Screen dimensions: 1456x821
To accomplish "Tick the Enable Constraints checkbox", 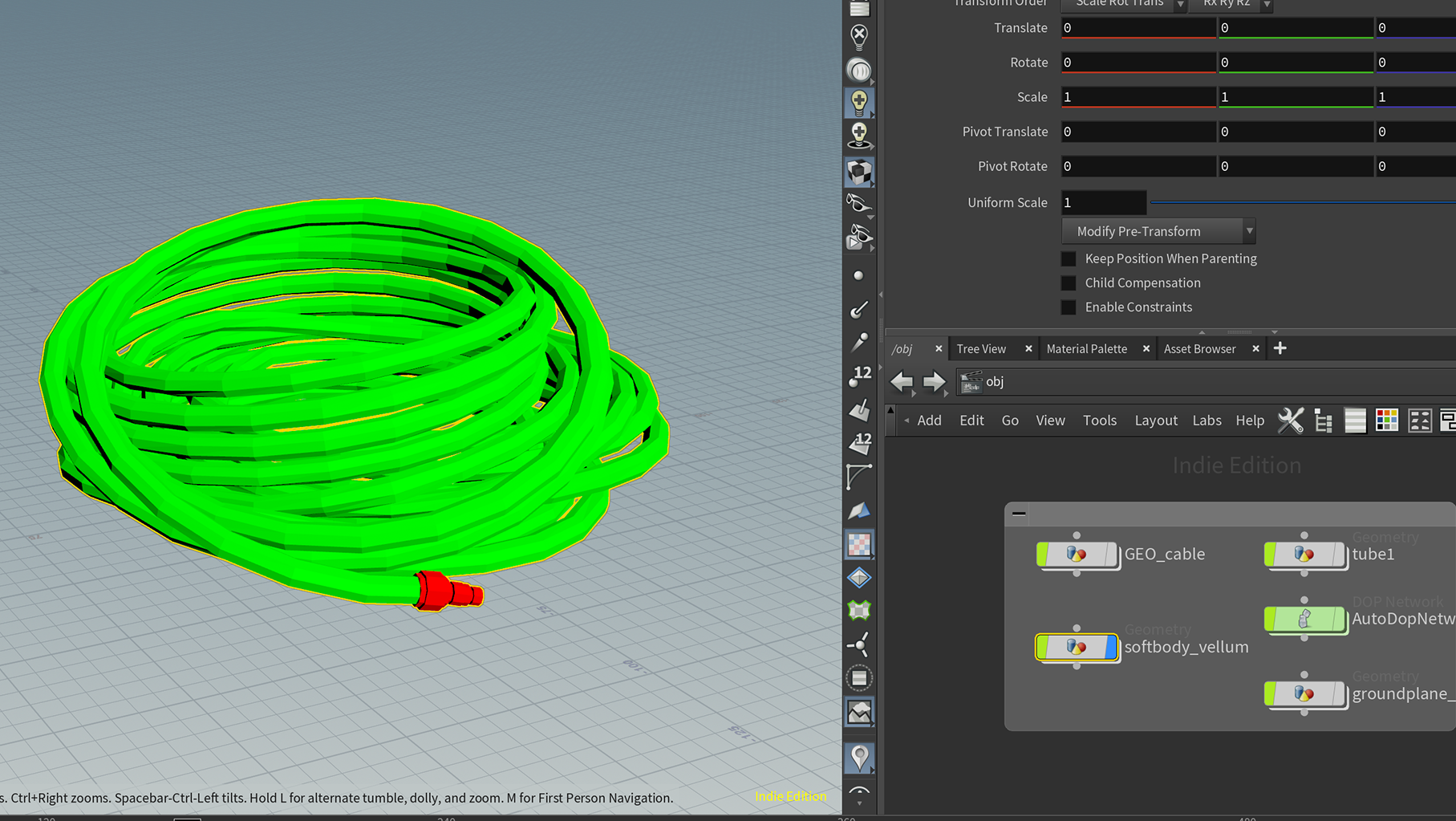I will click(1069, 307).
